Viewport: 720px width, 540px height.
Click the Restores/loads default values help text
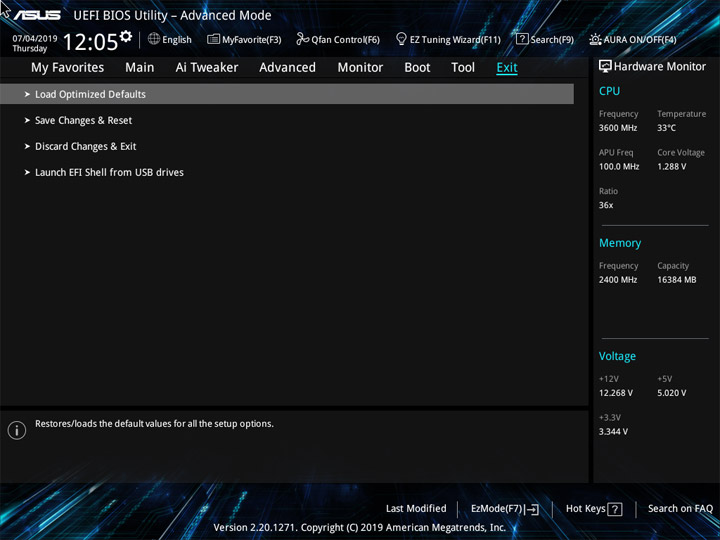(154, 424)
